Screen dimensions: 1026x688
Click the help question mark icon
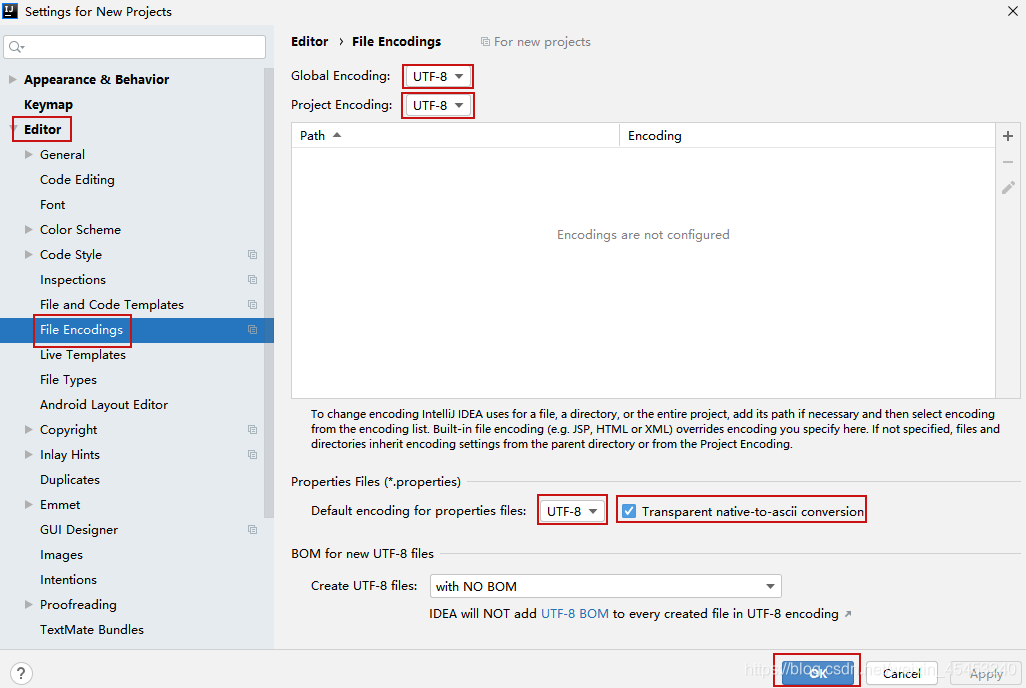tap(21, 673)
